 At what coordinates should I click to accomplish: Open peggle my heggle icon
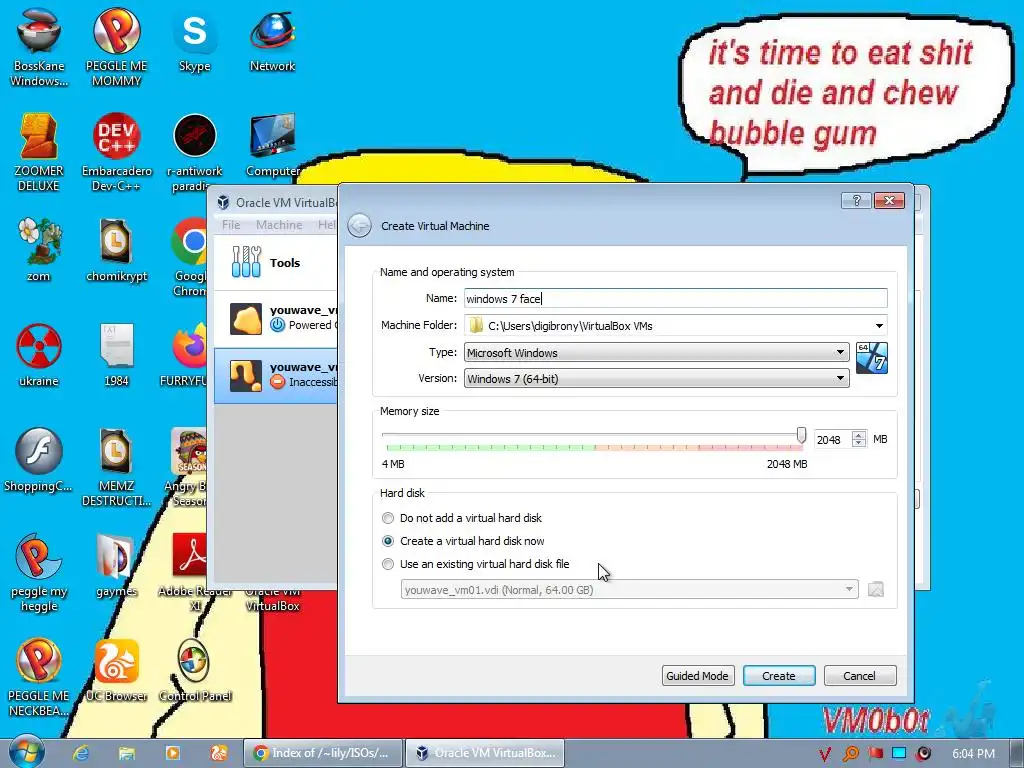[39, 572]
